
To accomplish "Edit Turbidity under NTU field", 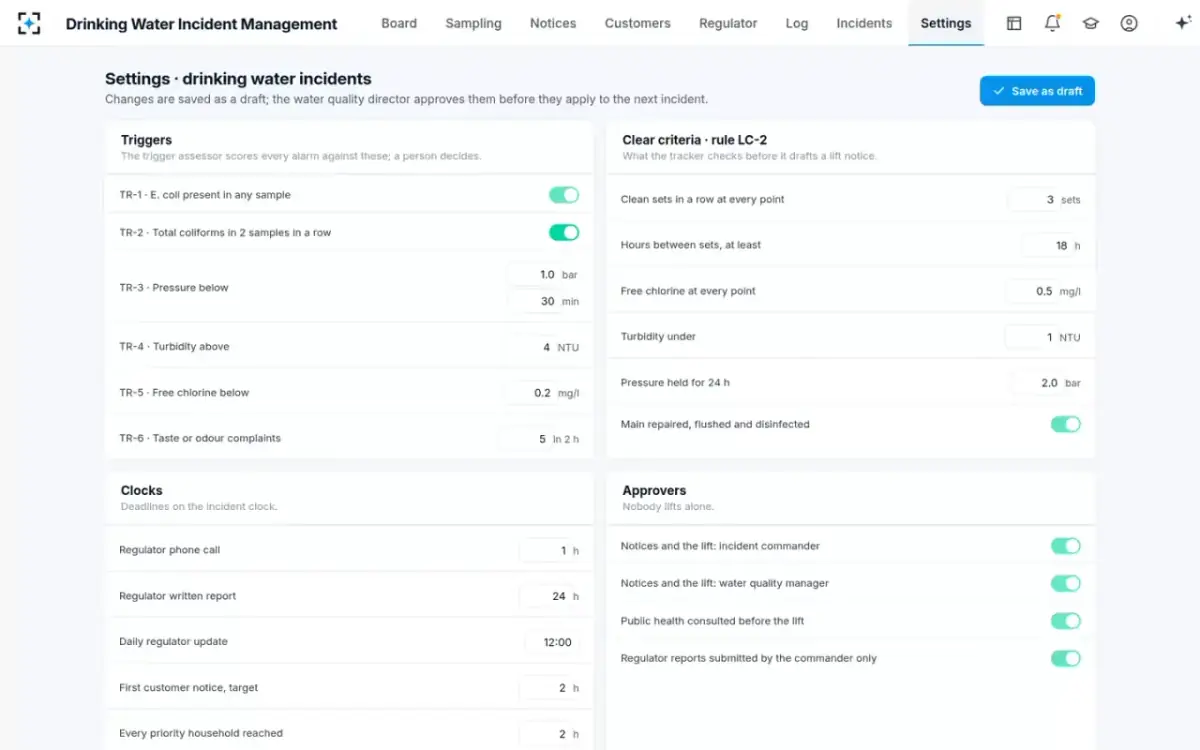I will 1030,337.
